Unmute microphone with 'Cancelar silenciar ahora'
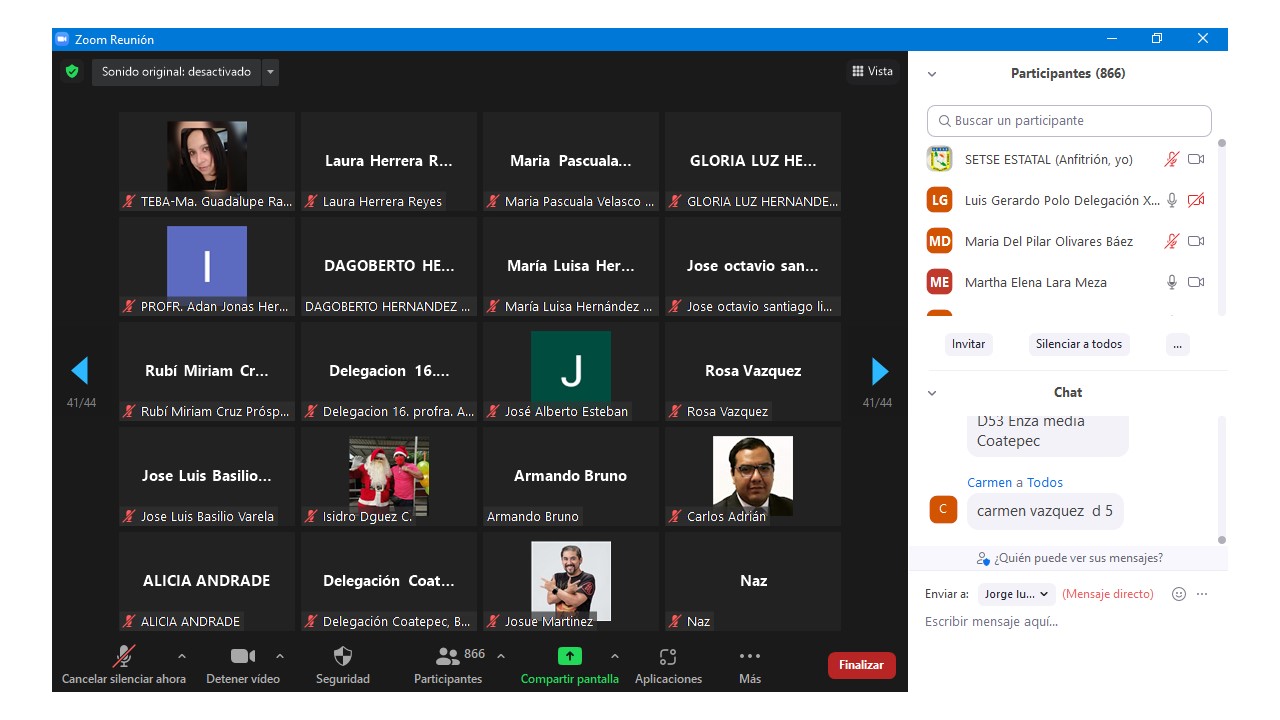Image resolution: width=1280 pixels, height=720 pixels. pyautogui.click(x=124, y=665)
